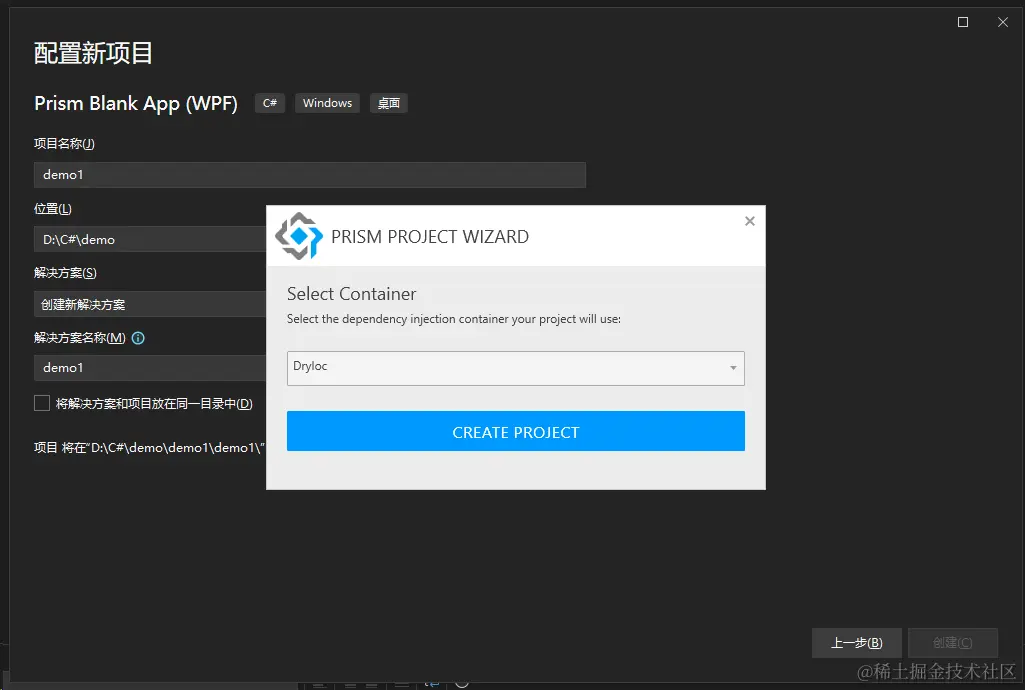Click the C# tag
The width and height of the screenshot is (1025, 690).
[x=270, y=103]
